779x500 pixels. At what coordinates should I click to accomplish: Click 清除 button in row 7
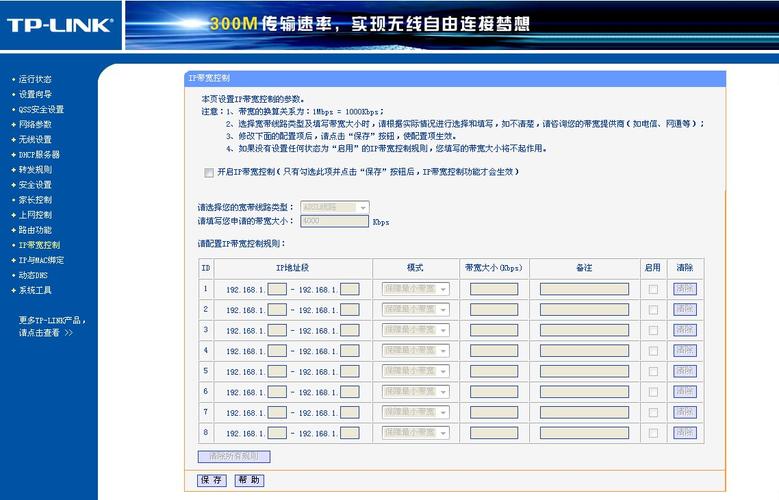click(685, 412)
